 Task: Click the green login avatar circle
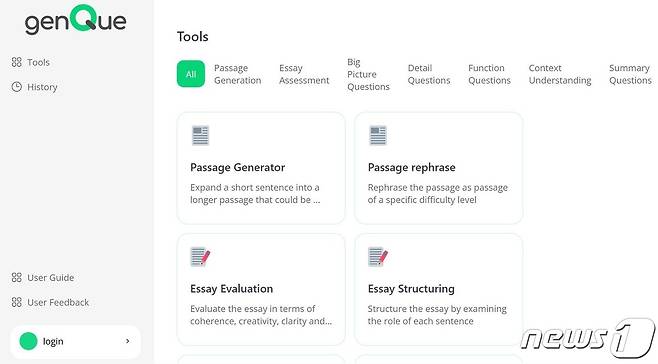coord(29,341)
